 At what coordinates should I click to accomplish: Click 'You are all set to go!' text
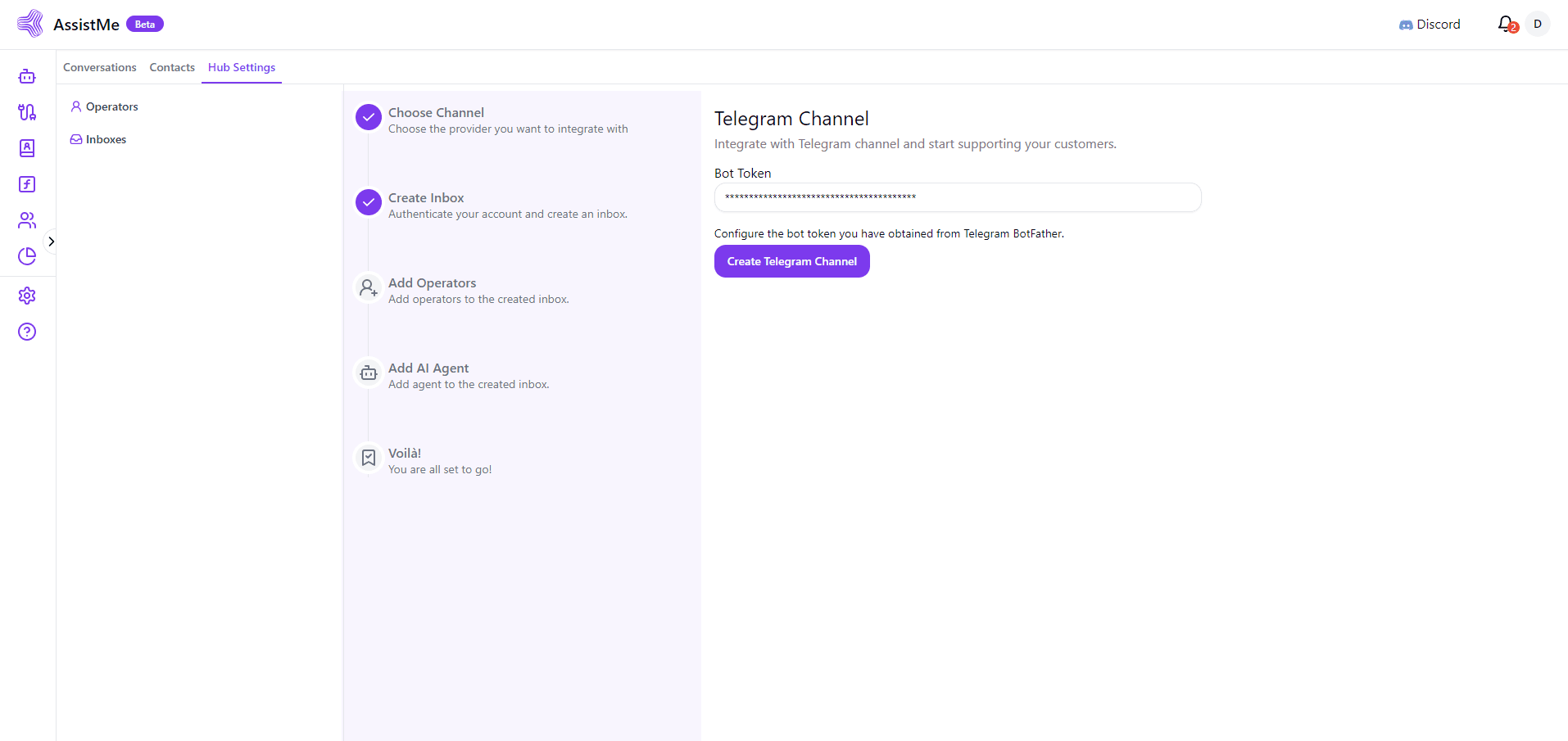(x=440, y=469)
